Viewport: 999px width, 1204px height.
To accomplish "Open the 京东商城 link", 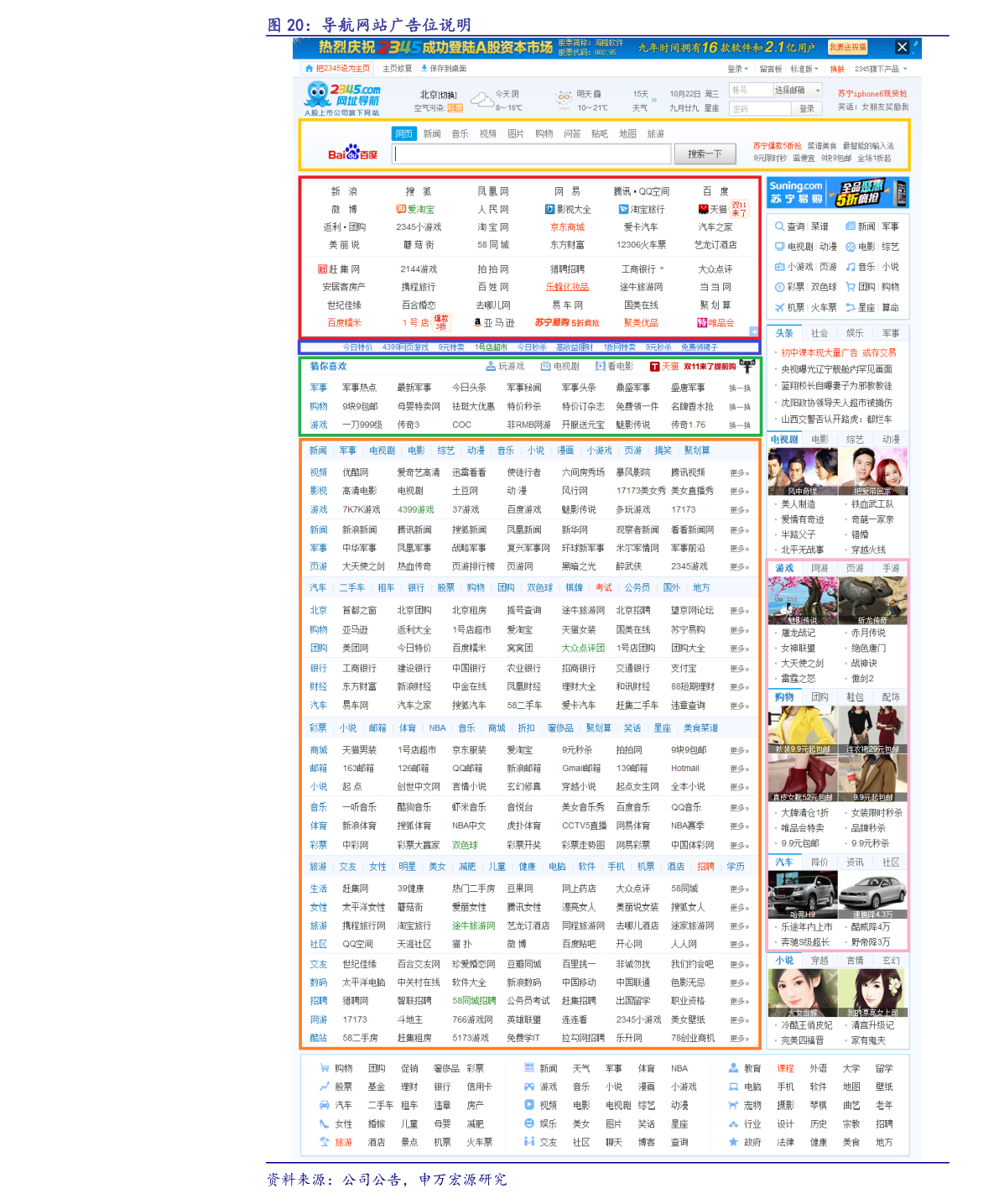I will coord(567,227).
